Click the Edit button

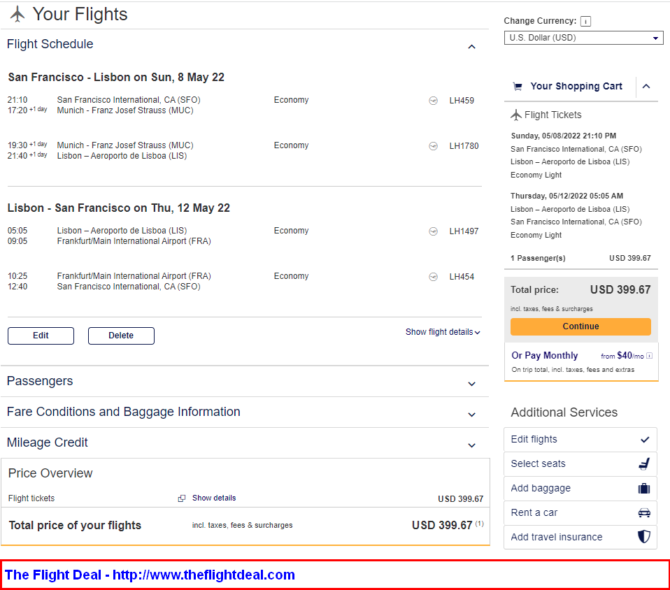tap(41, 336)
